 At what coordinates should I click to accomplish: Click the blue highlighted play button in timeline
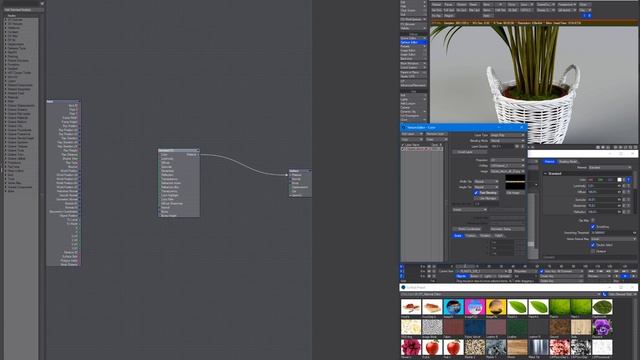pos(625,276)
